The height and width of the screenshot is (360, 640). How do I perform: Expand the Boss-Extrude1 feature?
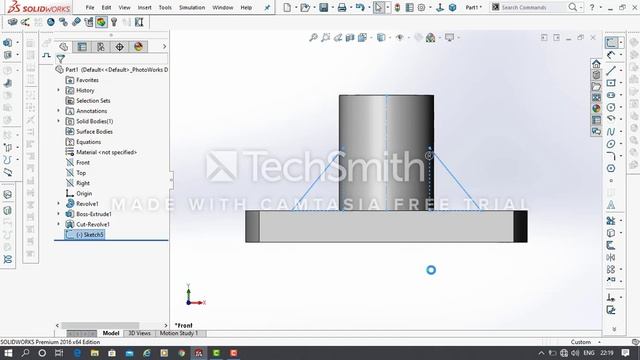point(58,213)
